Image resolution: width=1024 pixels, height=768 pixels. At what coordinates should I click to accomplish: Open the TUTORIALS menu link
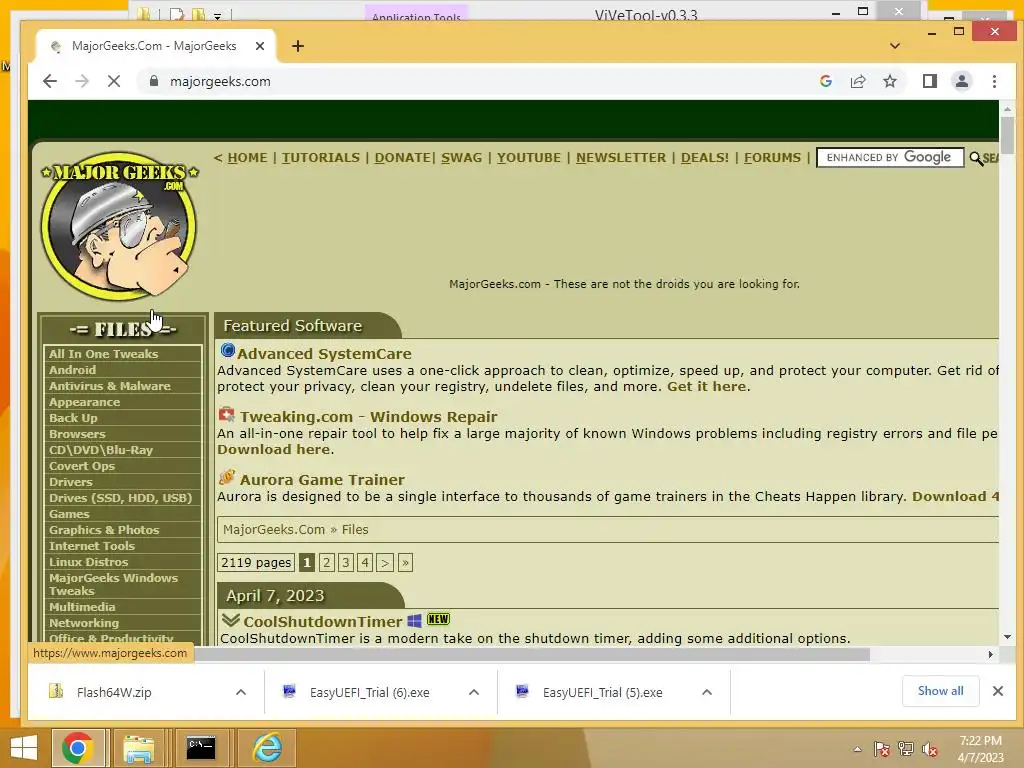pos(321,157)
